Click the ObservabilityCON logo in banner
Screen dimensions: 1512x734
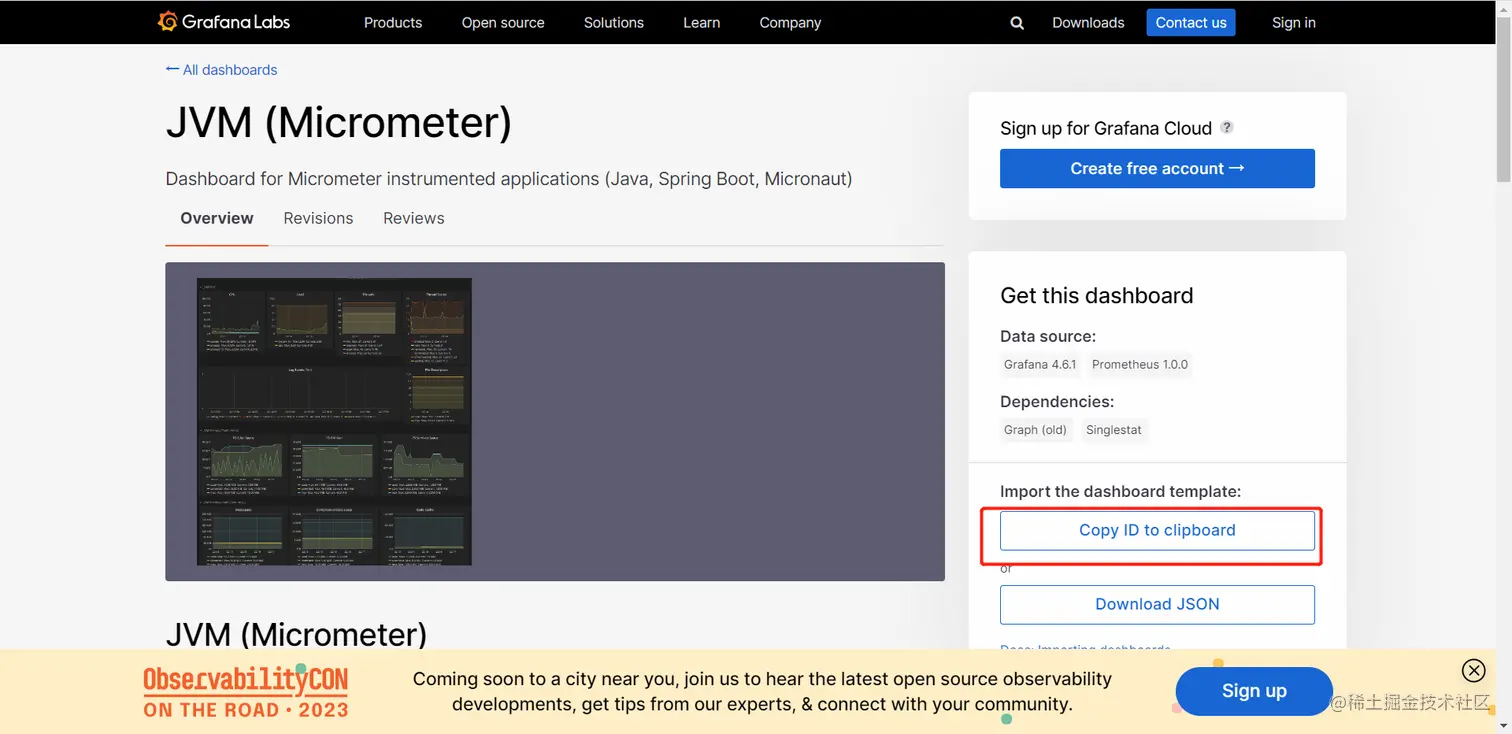tap(246, 692)
